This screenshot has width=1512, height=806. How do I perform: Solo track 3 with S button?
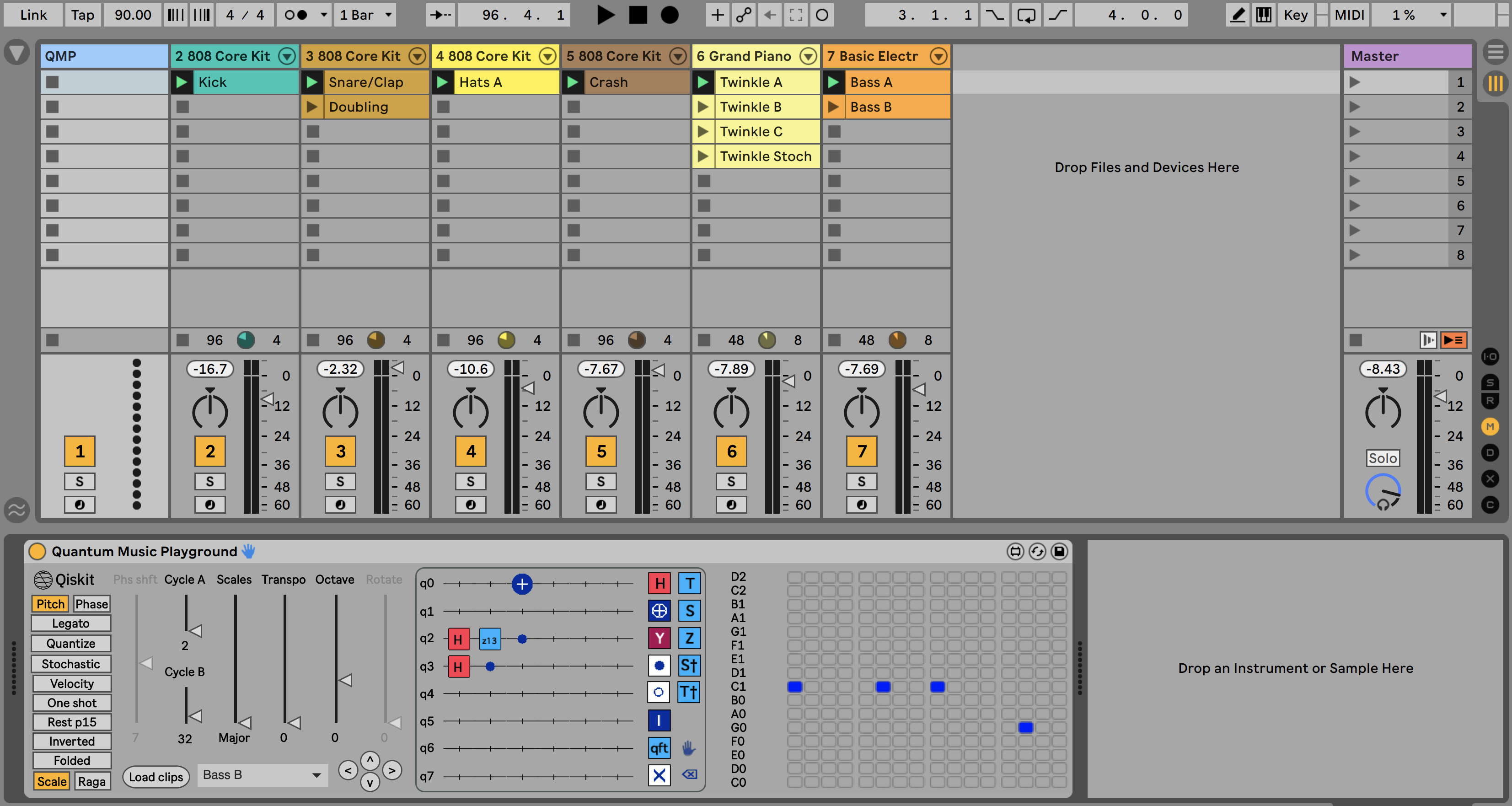pos(340,481)
